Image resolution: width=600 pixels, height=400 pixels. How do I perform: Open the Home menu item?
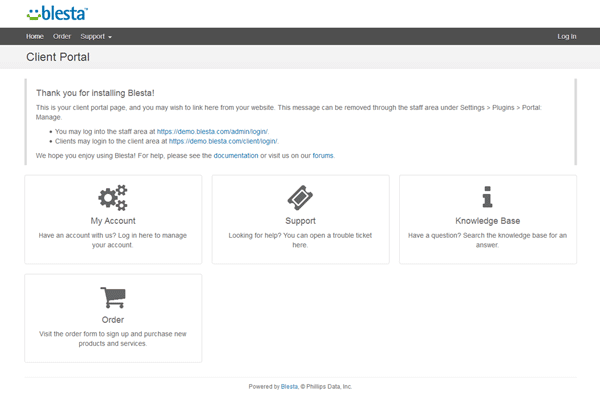pyautogui.click(x=35, y=36)
